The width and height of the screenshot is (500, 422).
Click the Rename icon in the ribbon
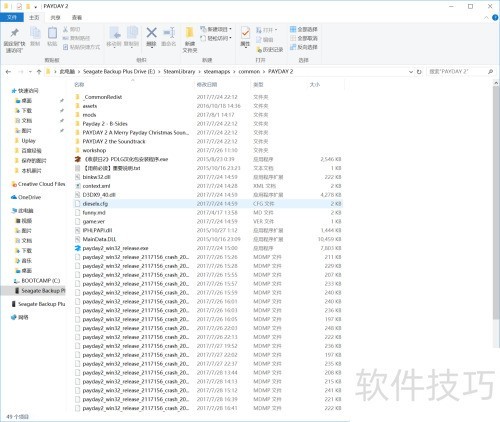pos(169,33)
